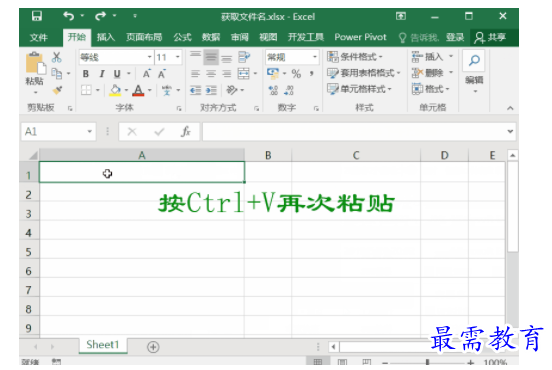Screen dimensions: 552x370
Task: Click 登录 sign in link
Action: coord(455,37)
